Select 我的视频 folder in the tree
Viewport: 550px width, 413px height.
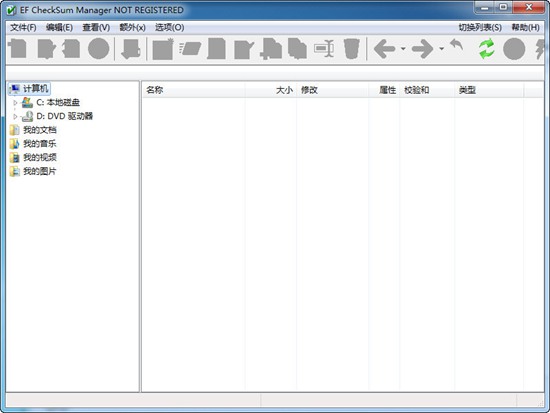[40, 157]
